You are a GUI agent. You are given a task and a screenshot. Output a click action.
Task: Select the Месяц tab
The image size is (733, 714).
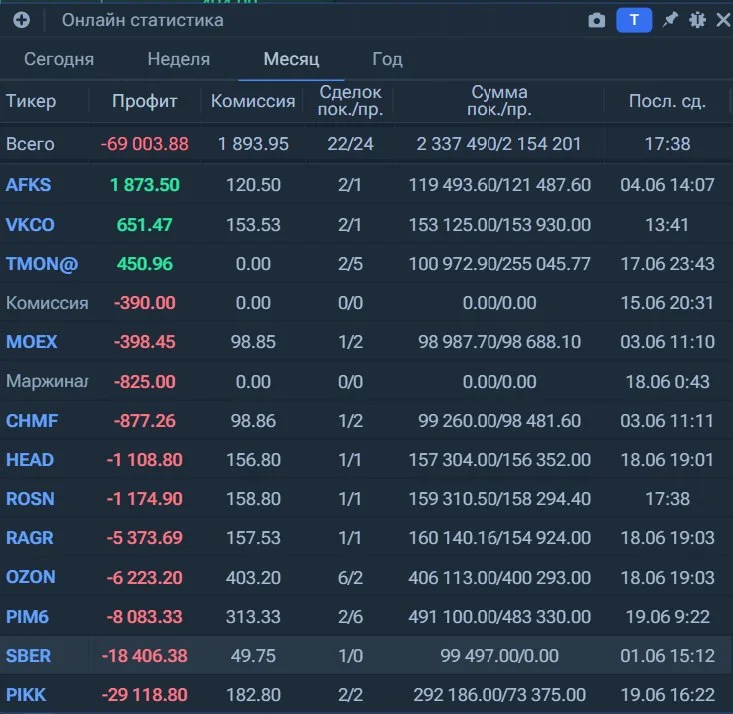pos(291,59)
